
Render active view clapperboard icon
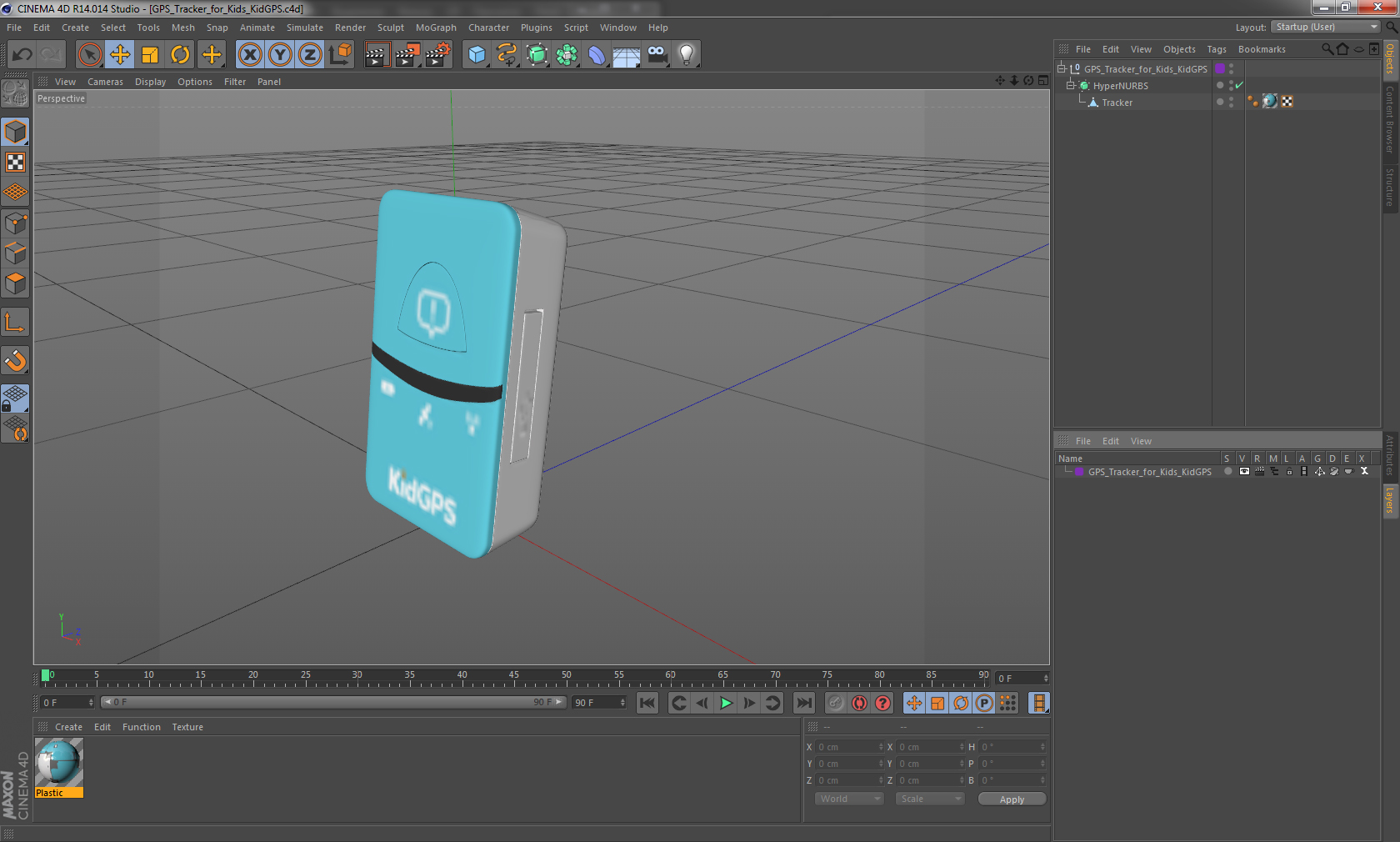coord(377,55)
